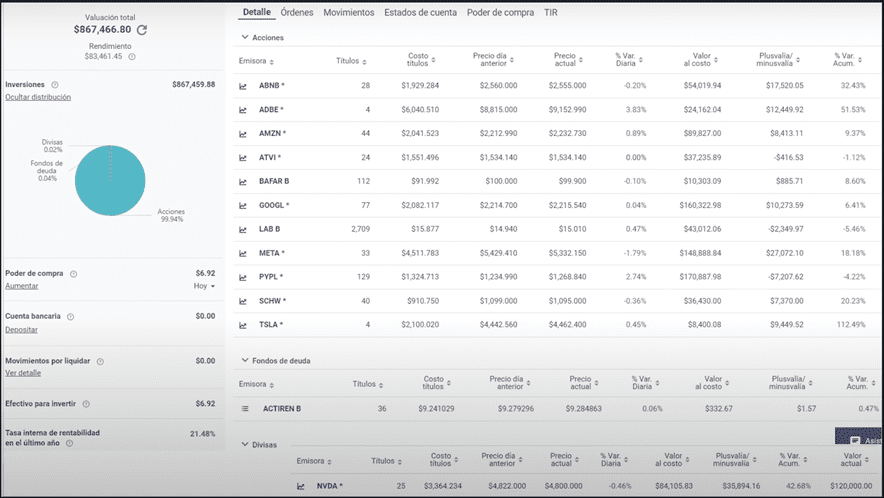Collapse the Fondos de deuda section

[244, 359]
